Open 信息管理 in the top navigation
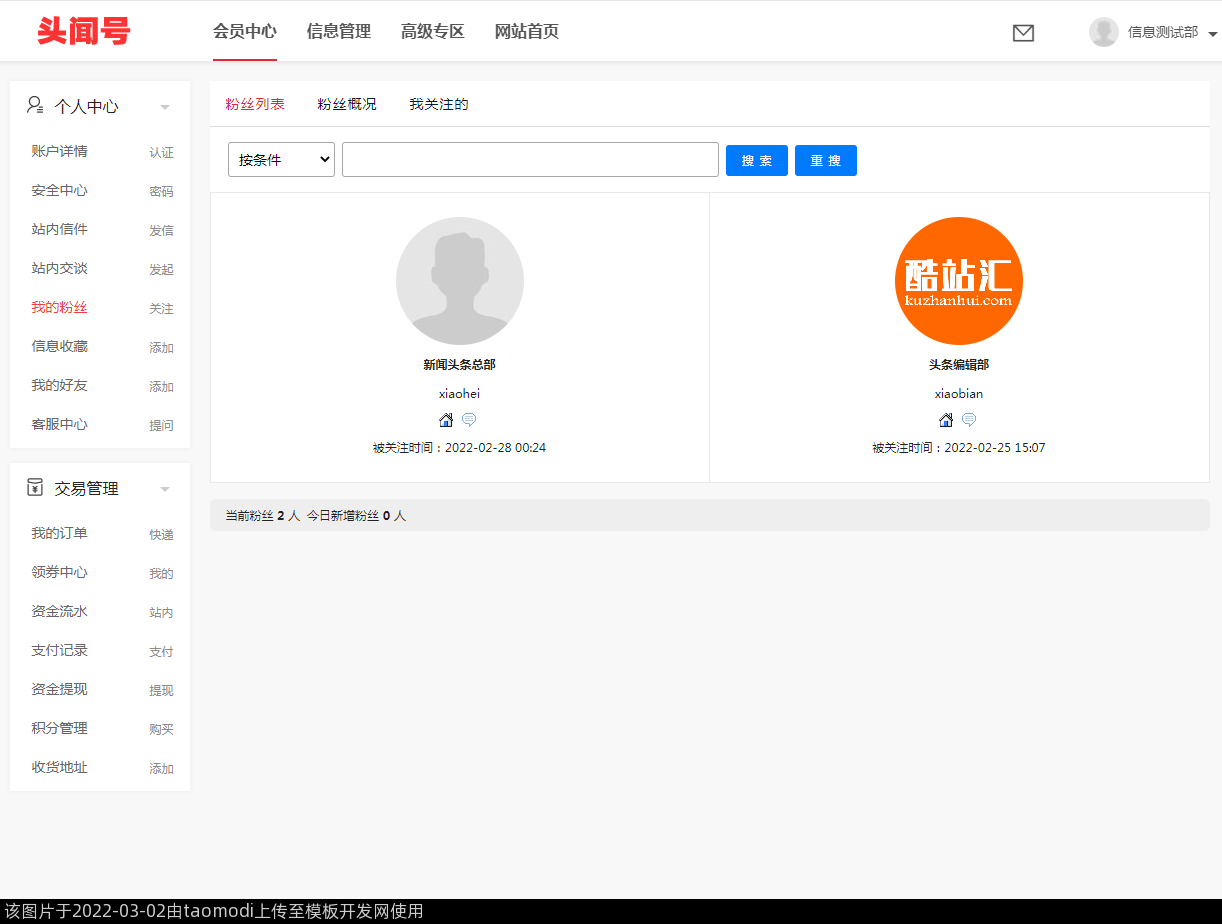This screenshot has width=1222, height=924. 339,32
